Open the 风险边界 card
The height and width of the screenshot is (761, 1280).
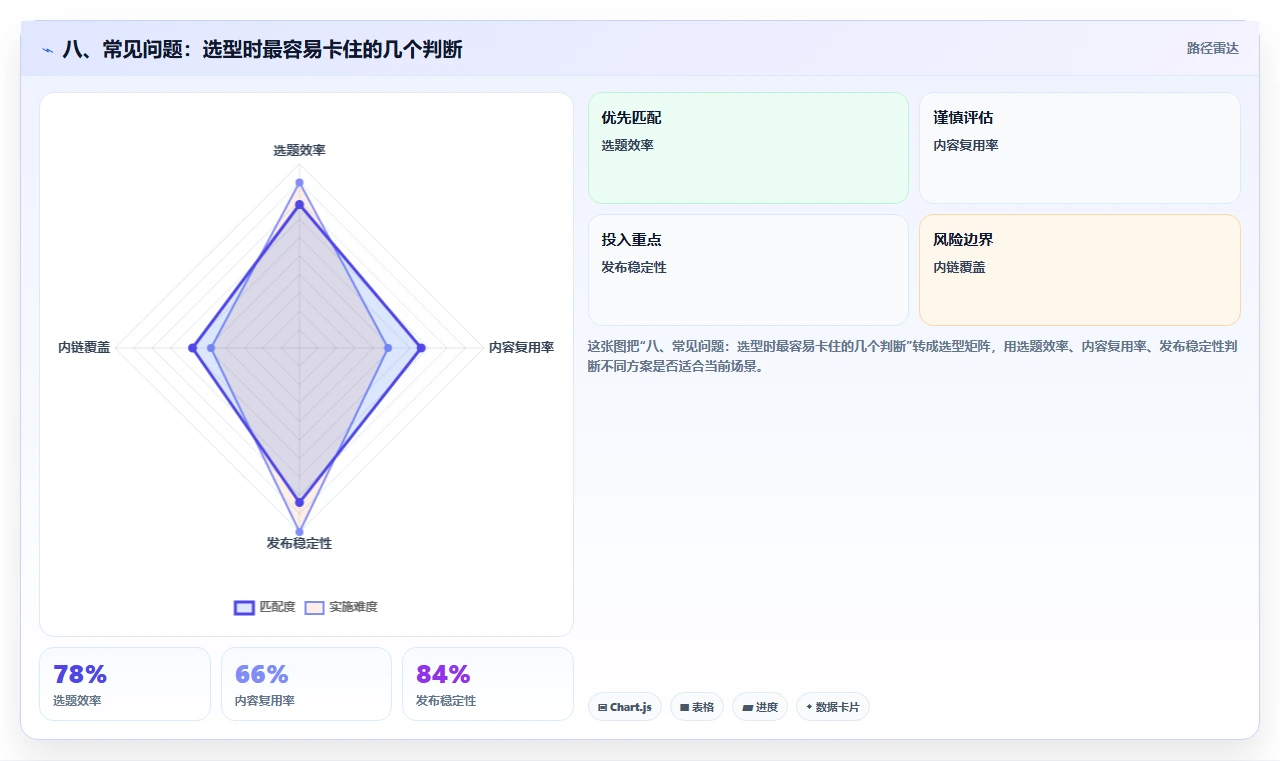click(1080, 270)
